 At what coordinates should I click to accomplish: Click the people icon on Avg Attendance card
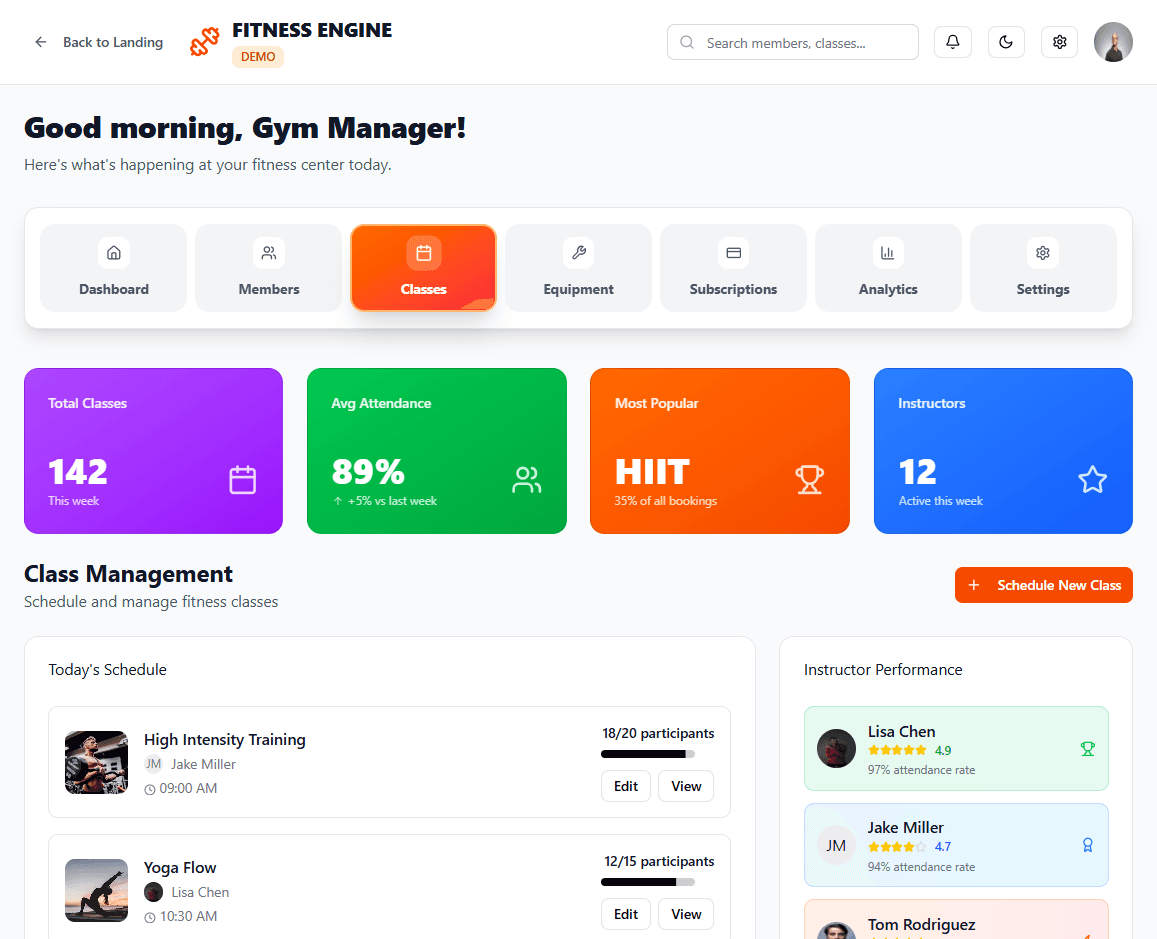(526, 479)
